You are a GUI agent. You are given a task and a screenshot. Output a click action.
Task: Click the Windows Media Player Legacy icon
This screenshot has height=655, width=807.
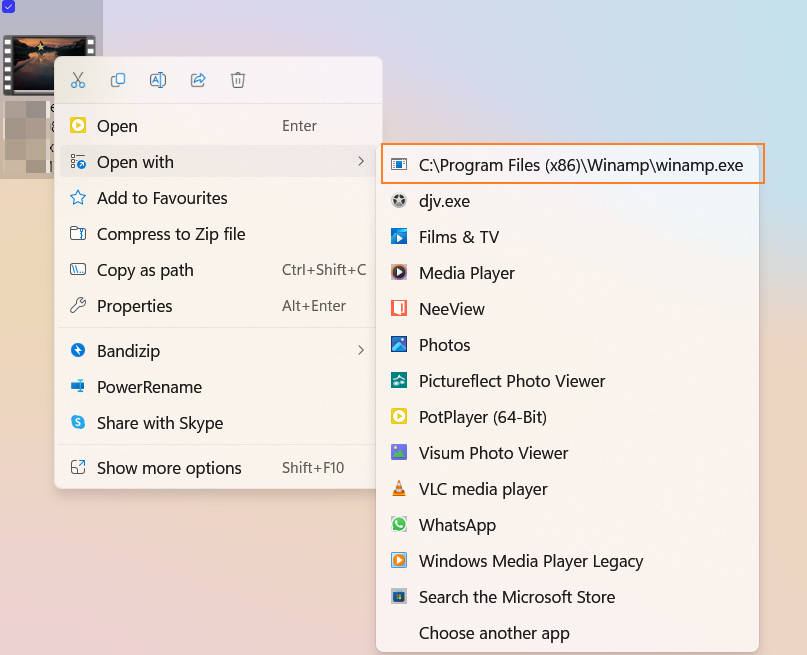(x=399, y=560)
